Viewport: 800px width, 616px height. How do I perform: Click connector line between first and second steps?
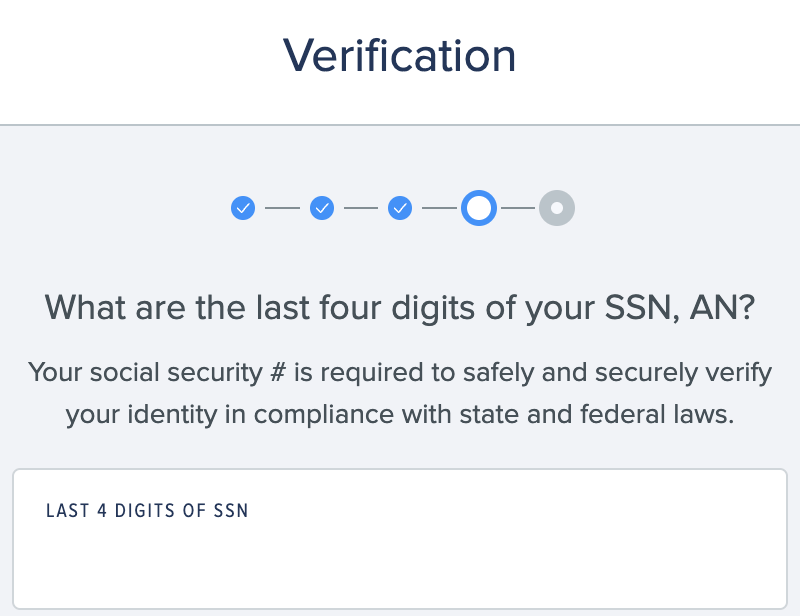point(283,208)
